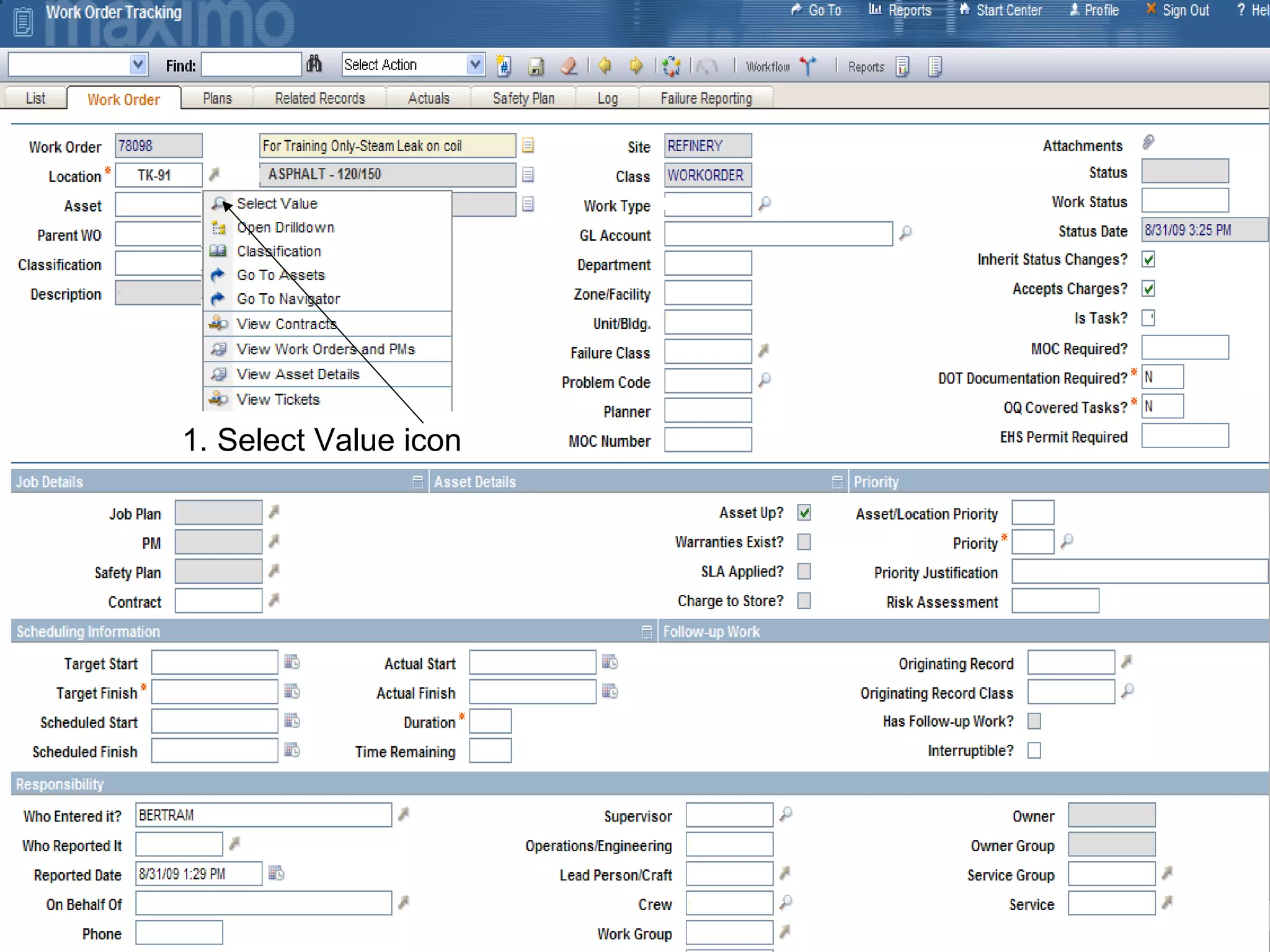The height and width of the screenshot is (952, 1270).
Task: Collapse the Scheduling Information section
Action: click(x=647, y=632)
